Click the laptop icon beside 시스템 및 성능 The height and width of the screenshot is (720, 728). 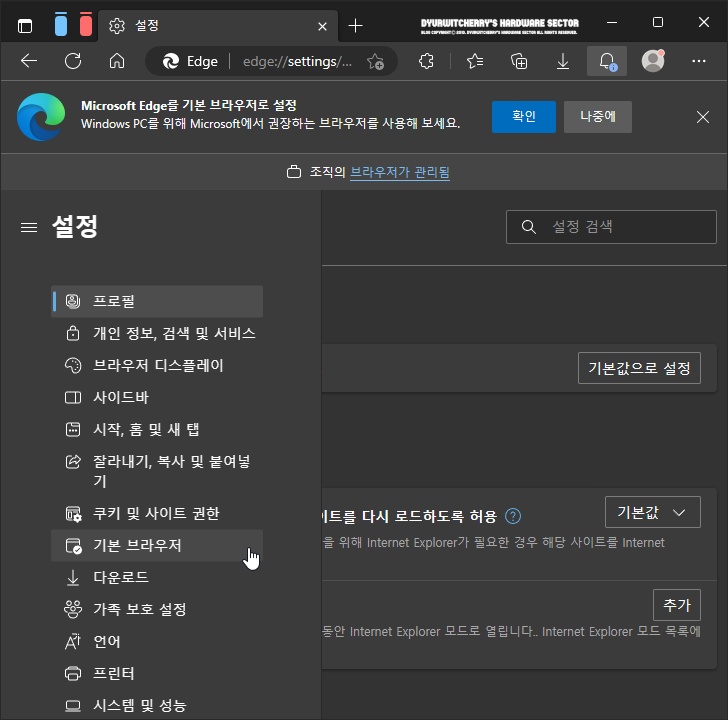click(x=73, y=706)
